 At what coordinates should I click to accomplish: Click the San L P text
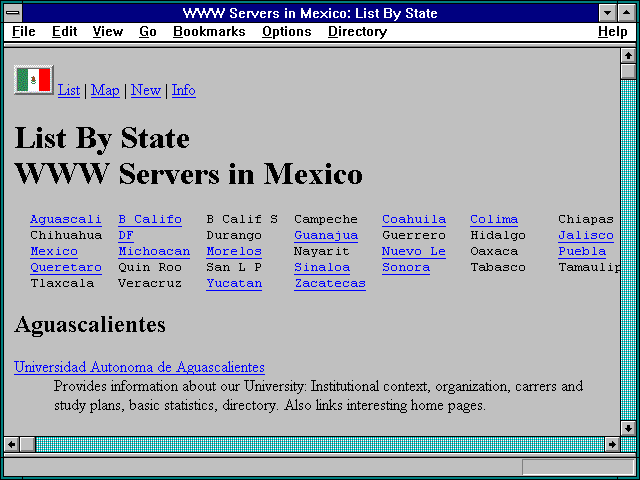pos(234,267)
